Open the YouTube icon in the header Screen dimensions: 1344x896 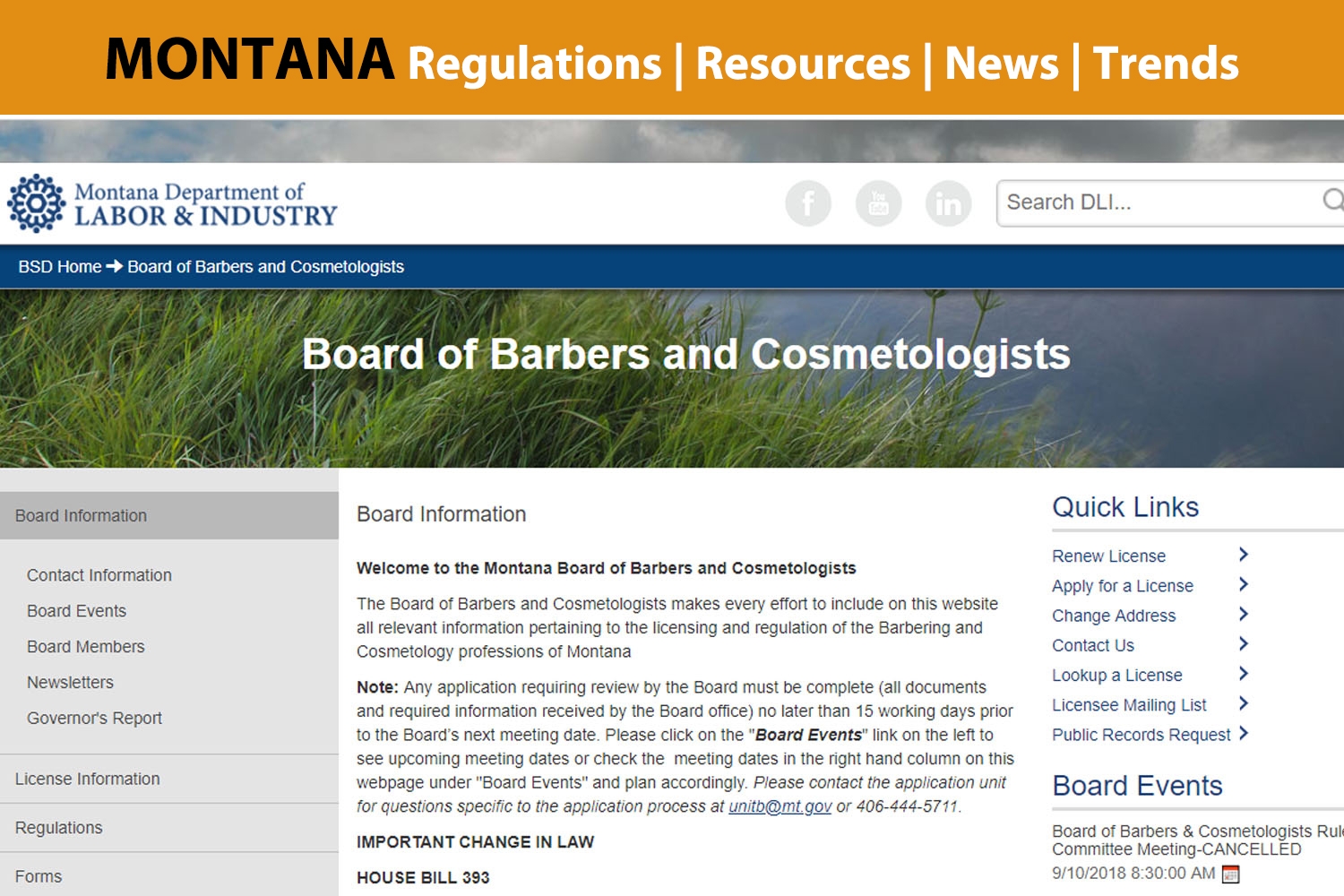878,203
